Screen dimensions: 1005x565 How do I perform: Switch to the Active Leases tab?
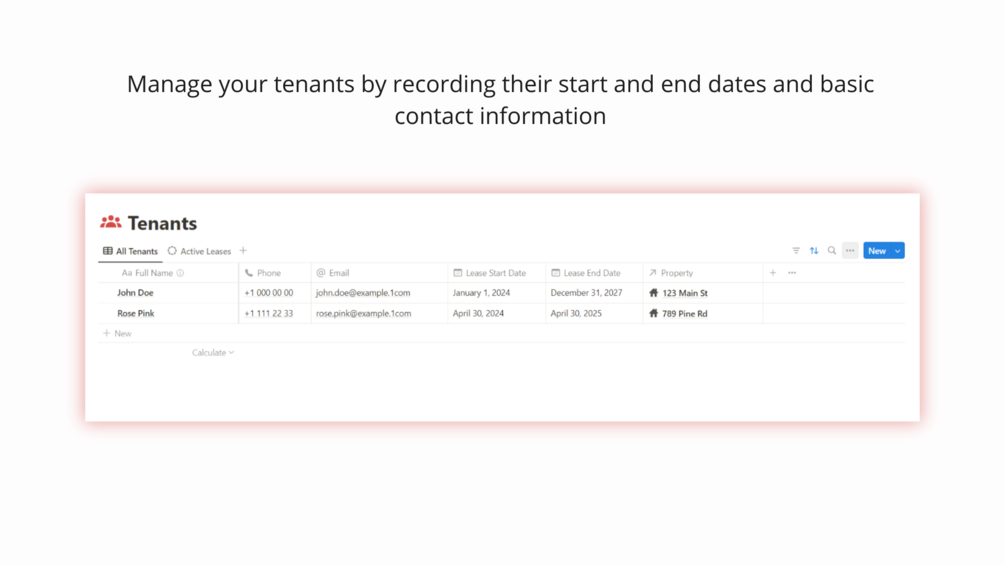[x=199, y=251]
